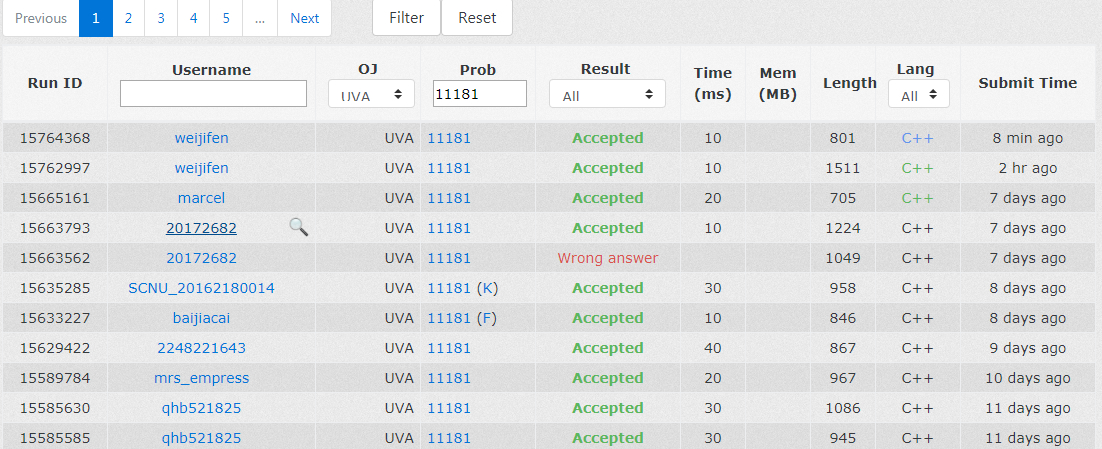The width and height of the screenshot is (1102, 449).
Task: Focus the Username search field
Action: coord(213,94)
